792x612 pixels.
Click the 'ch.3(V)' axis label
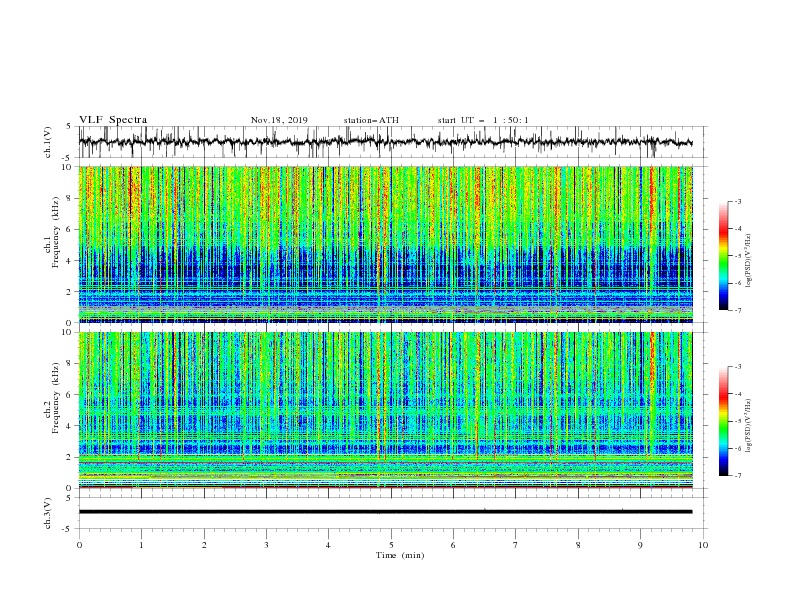click(48, 513)
